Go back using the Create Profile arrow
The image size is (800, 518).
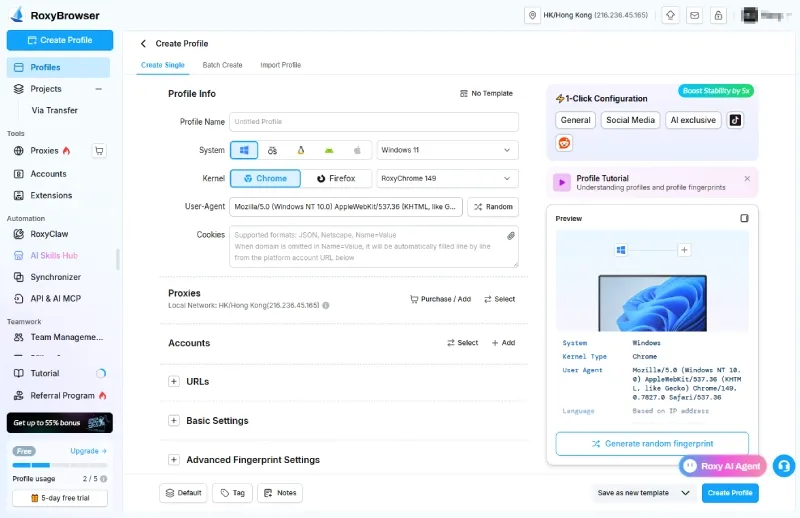[x=143, y=43]
